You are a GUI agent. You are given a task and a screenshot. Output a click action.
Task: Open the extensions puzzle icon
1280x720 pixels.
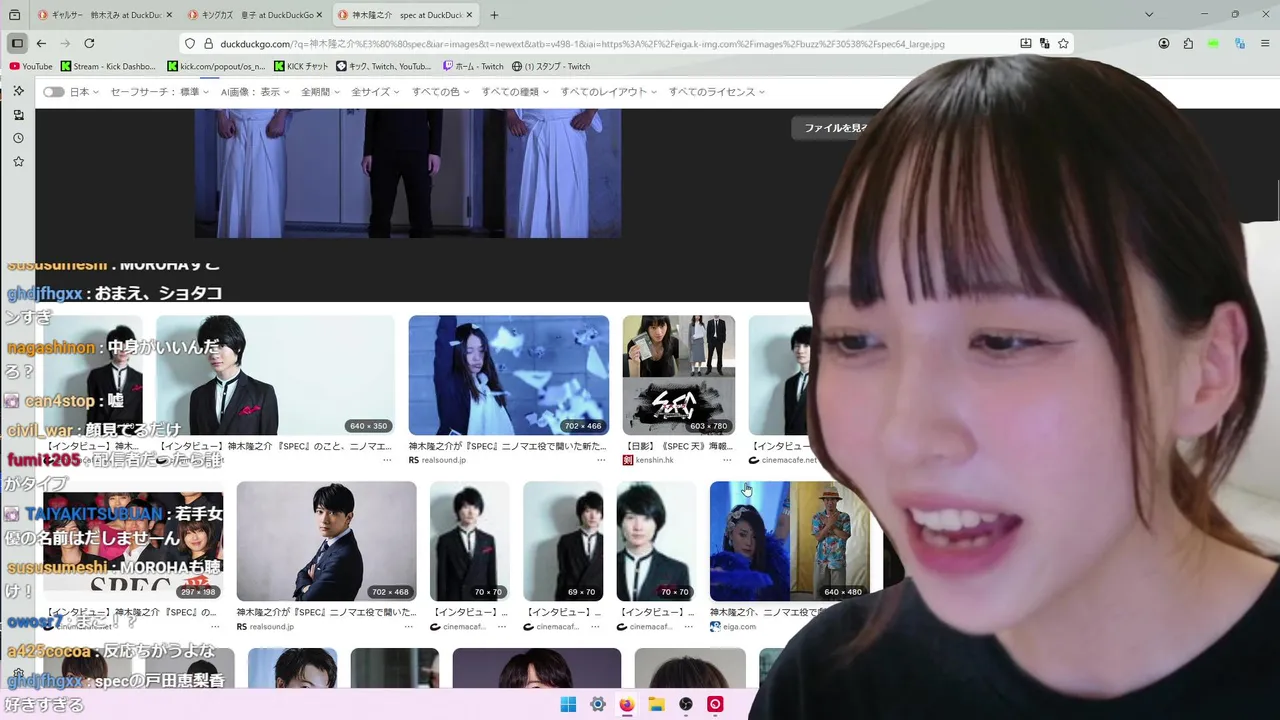(x=1188, y=44)
